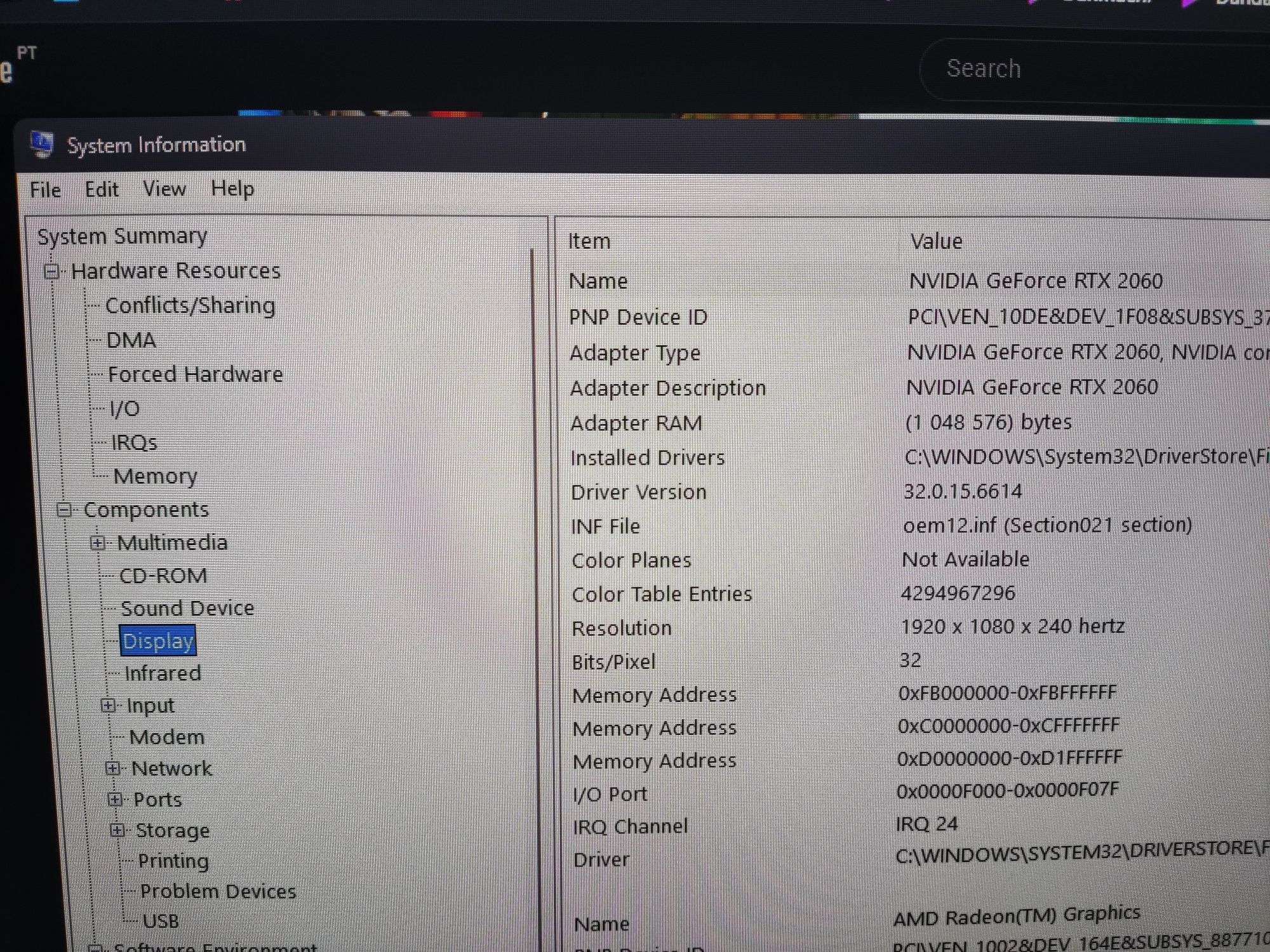
Task: Select the DMA tree item
Action: [131, 340]
